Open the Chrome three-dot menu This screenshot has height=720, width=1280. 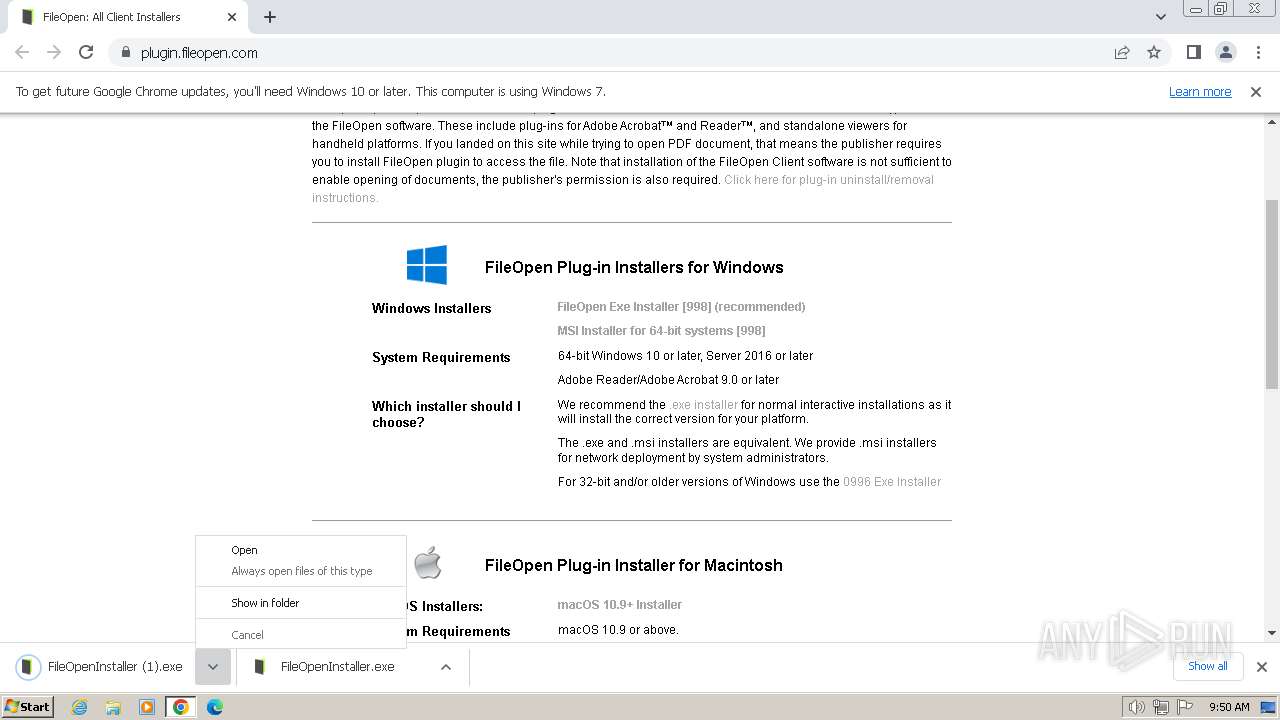point(1258,53)
